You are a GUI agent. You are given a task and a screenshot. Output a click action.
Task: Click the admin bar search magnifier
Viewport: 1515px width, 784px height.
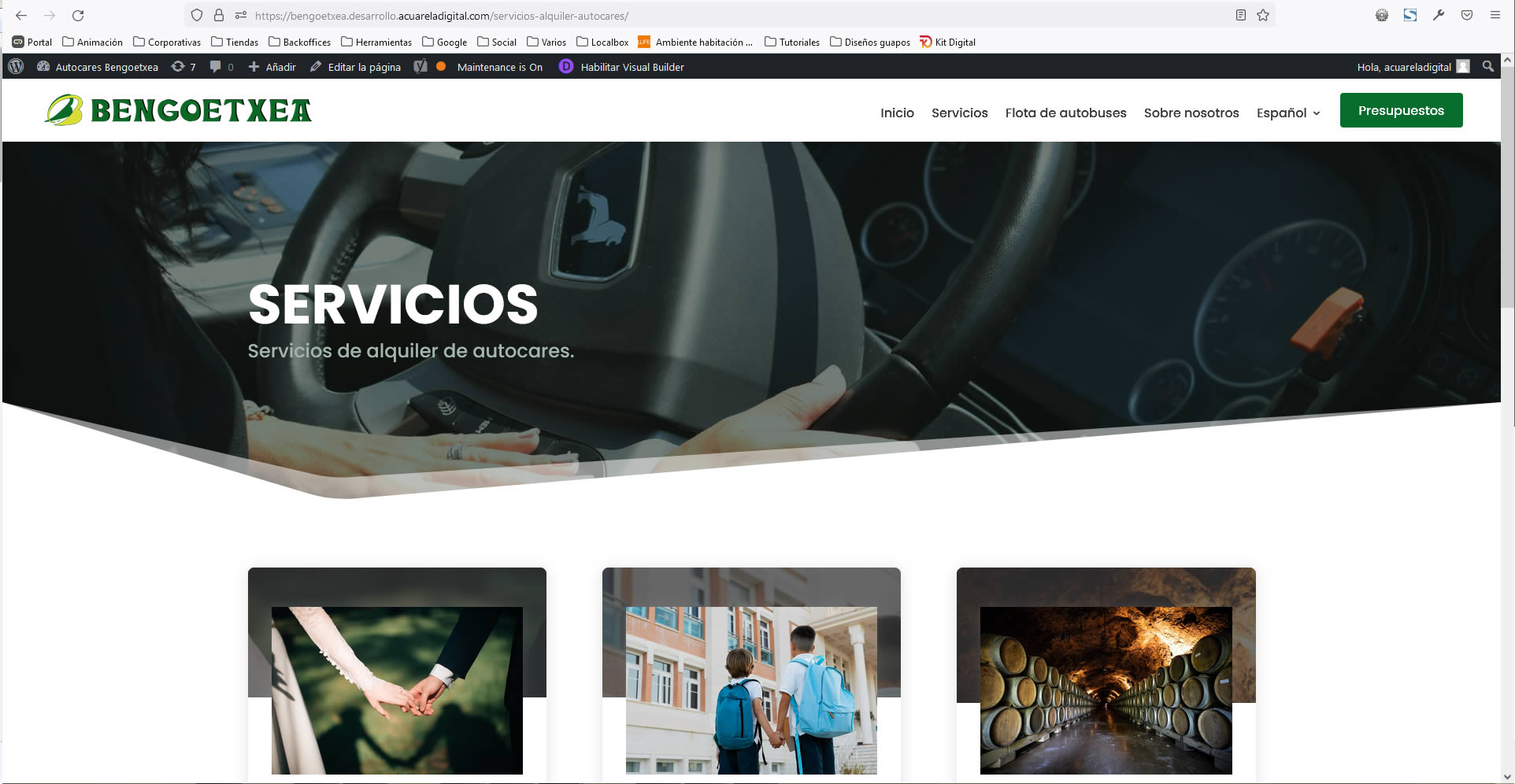1487,67
